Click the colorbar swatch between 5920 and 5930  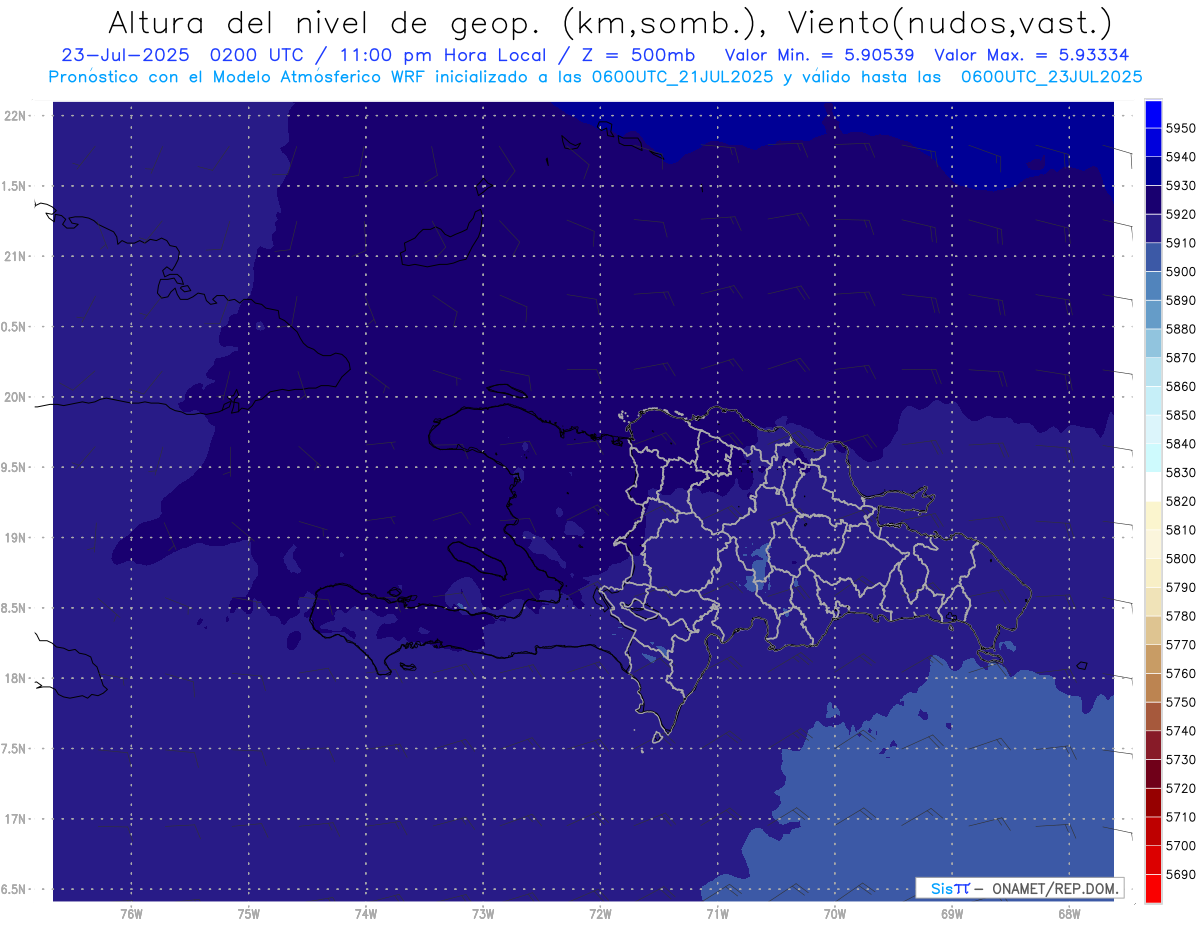coord(1153,200)
